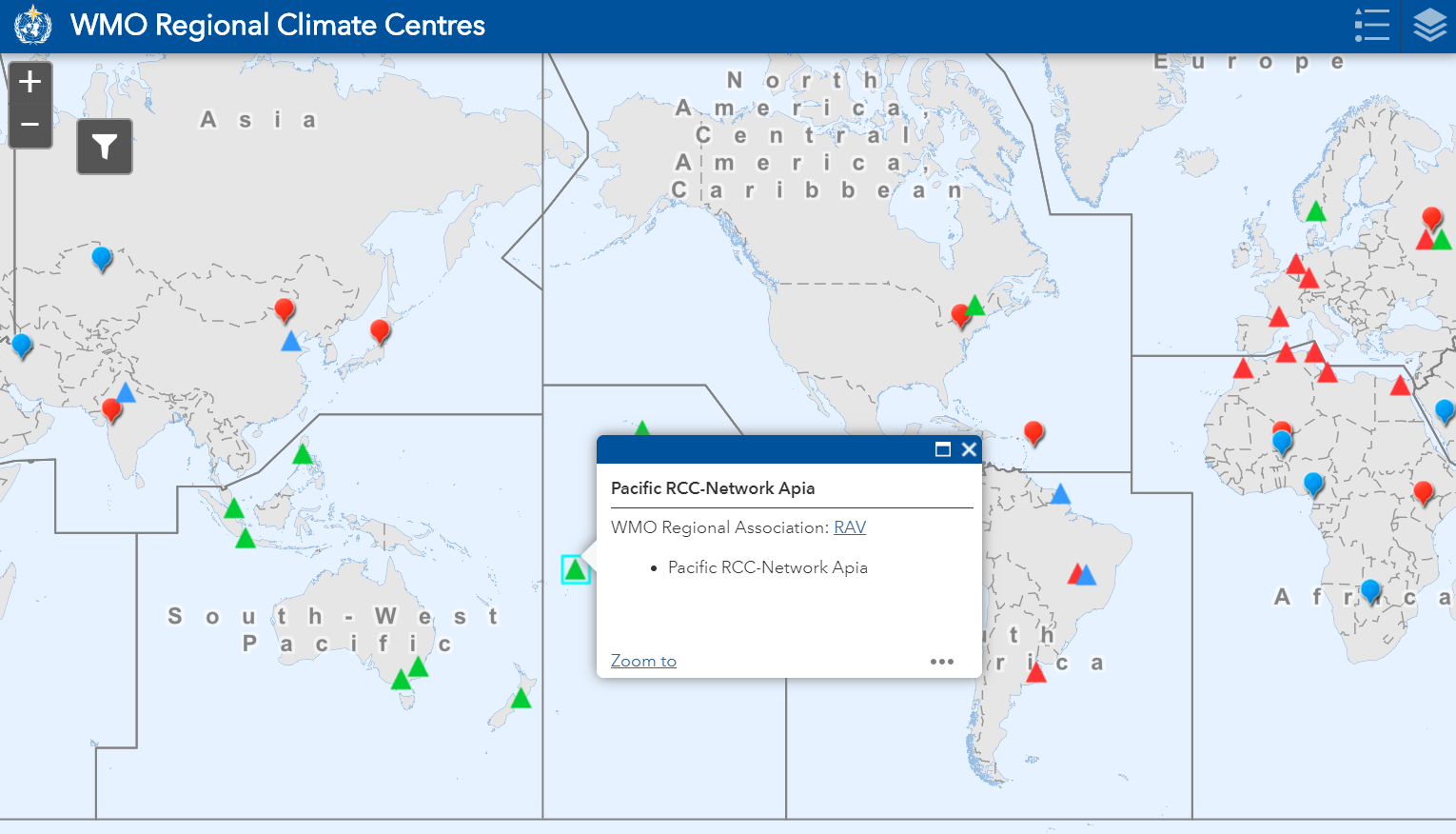
Task: Select the highlighted Apia triangle marker
Action: tap(576, 570)
